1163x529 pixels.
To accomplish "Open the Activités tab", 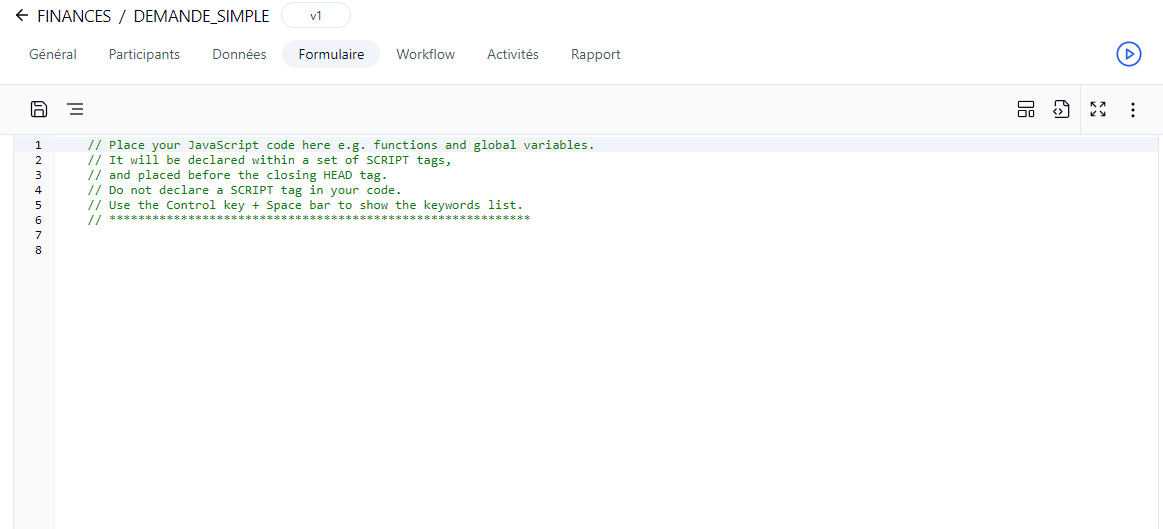I will point(512,54).
